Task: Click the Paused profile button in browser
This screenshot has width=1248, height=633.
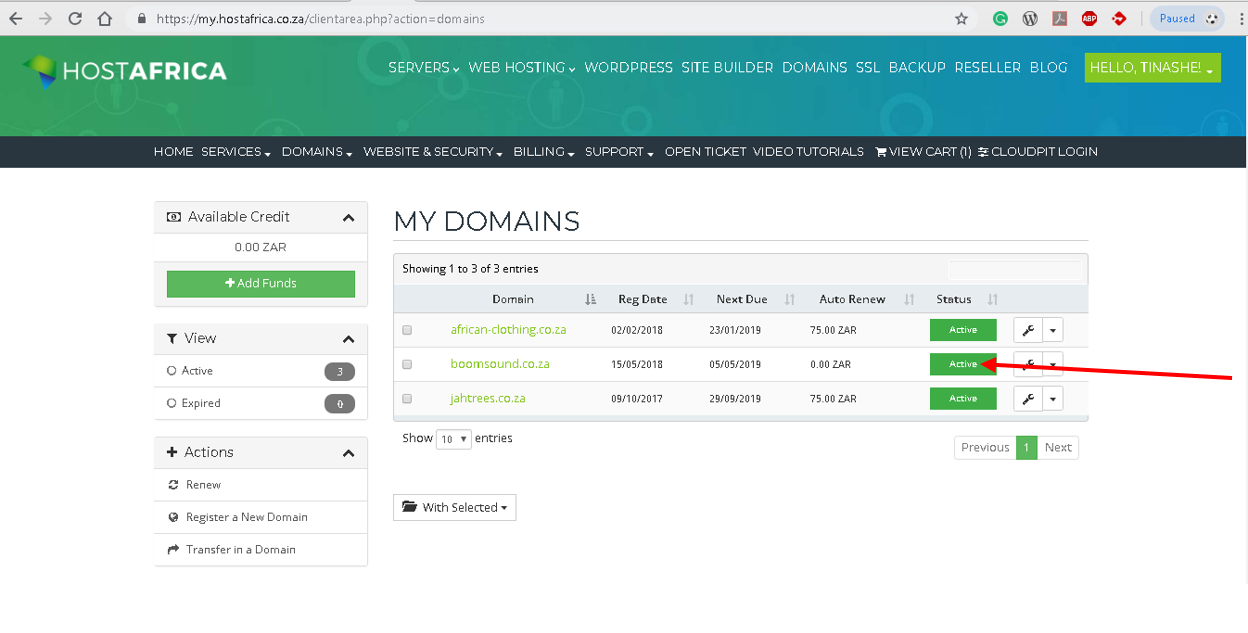Action: (x=1187, y=18)
